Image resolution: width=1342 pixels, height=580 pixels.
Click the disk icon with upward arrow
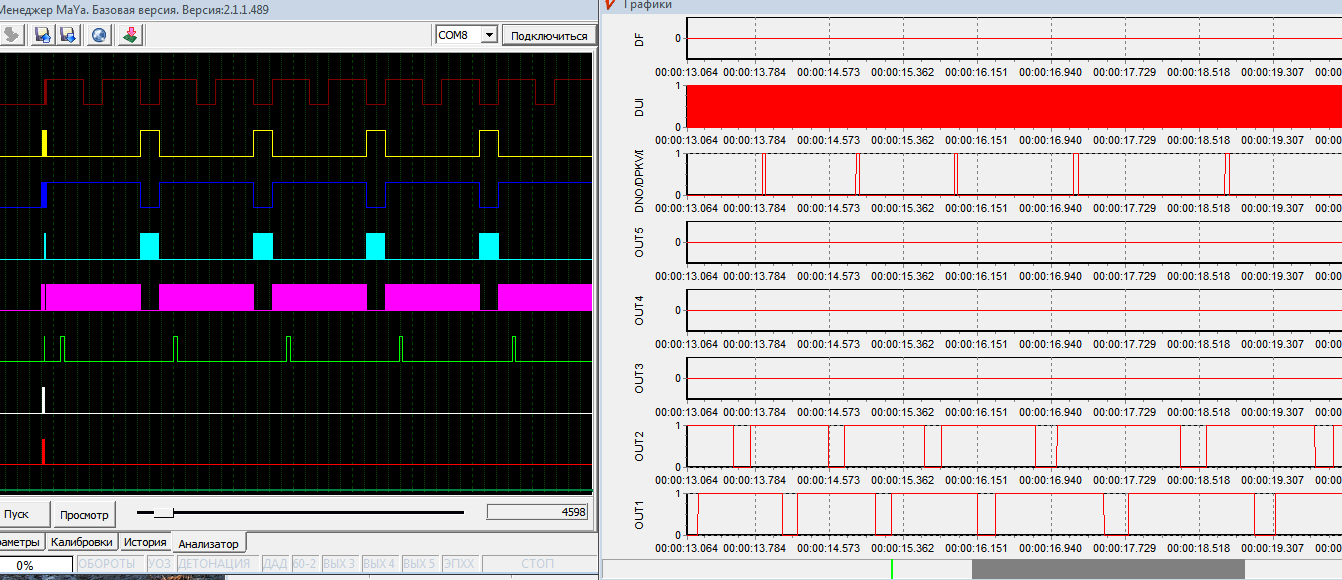pyautogui.click(x=42, y=35)
